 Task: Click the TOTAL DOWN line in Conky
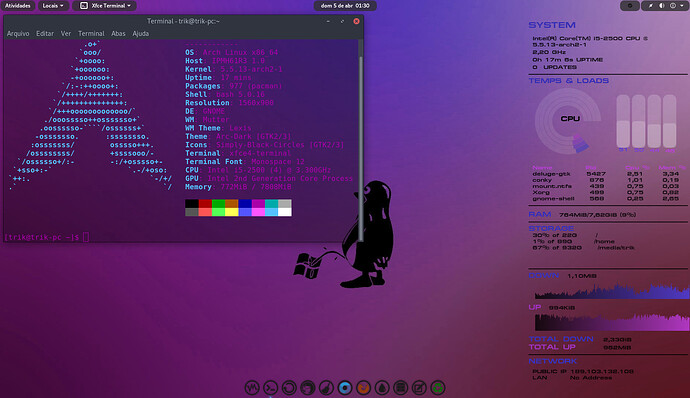[580, 339]
